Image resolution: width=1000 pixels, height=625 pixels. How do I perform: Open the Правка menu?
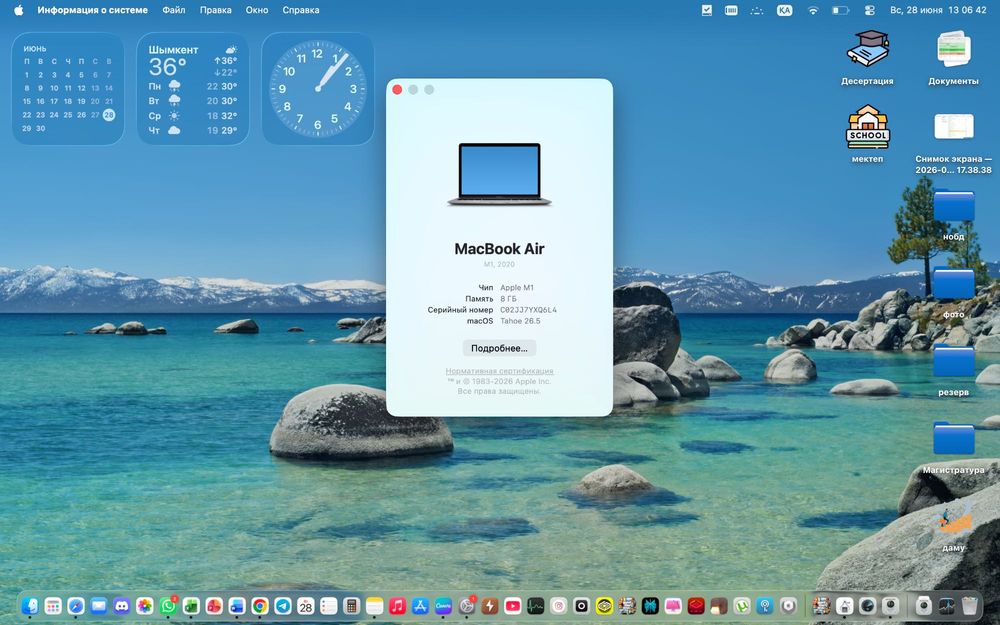(x=216, y=10)
